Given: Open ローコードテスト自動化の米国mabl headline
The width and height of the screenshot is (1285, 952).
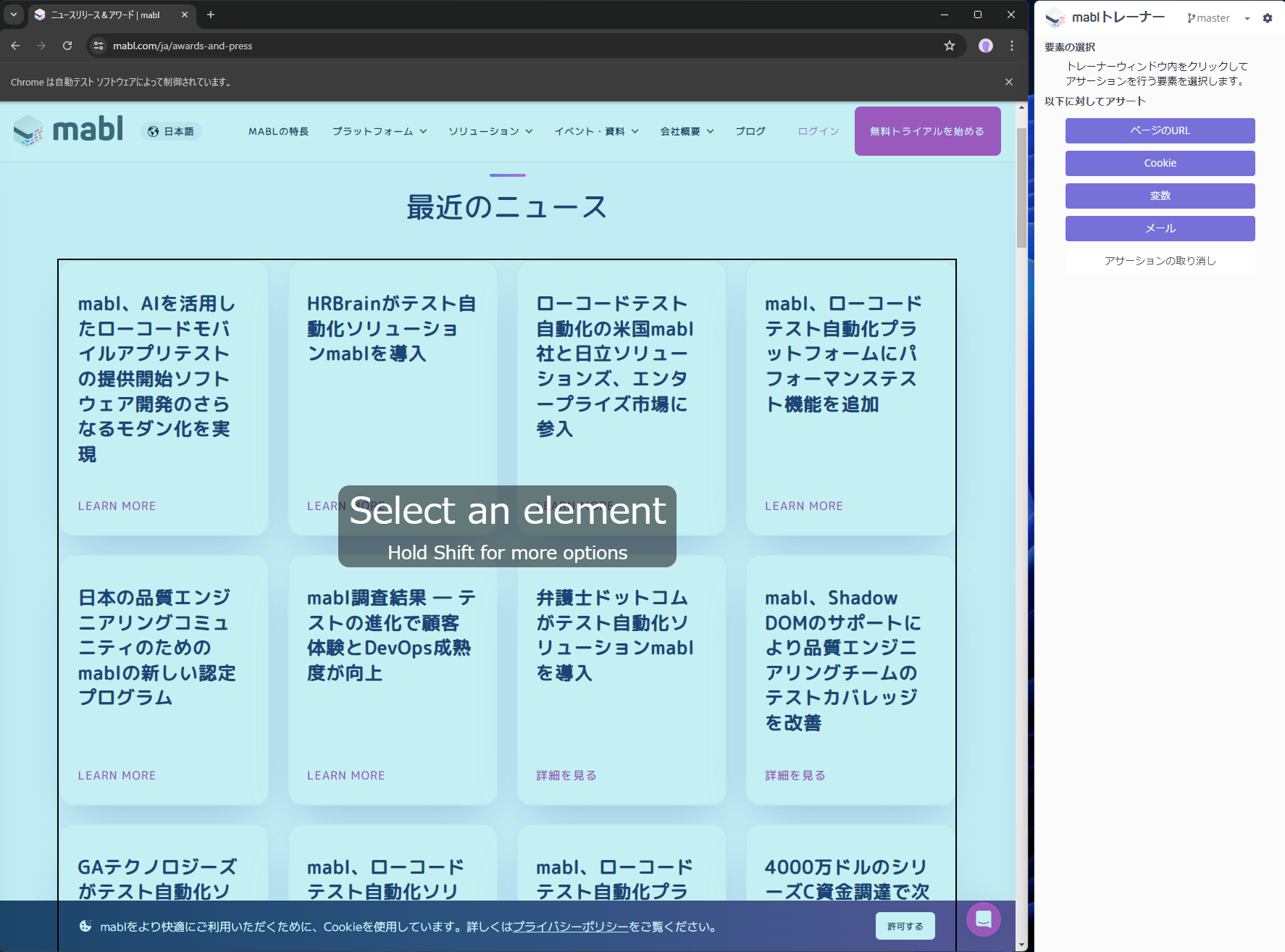Looking at the screenshot, I should tap(614, 366).
